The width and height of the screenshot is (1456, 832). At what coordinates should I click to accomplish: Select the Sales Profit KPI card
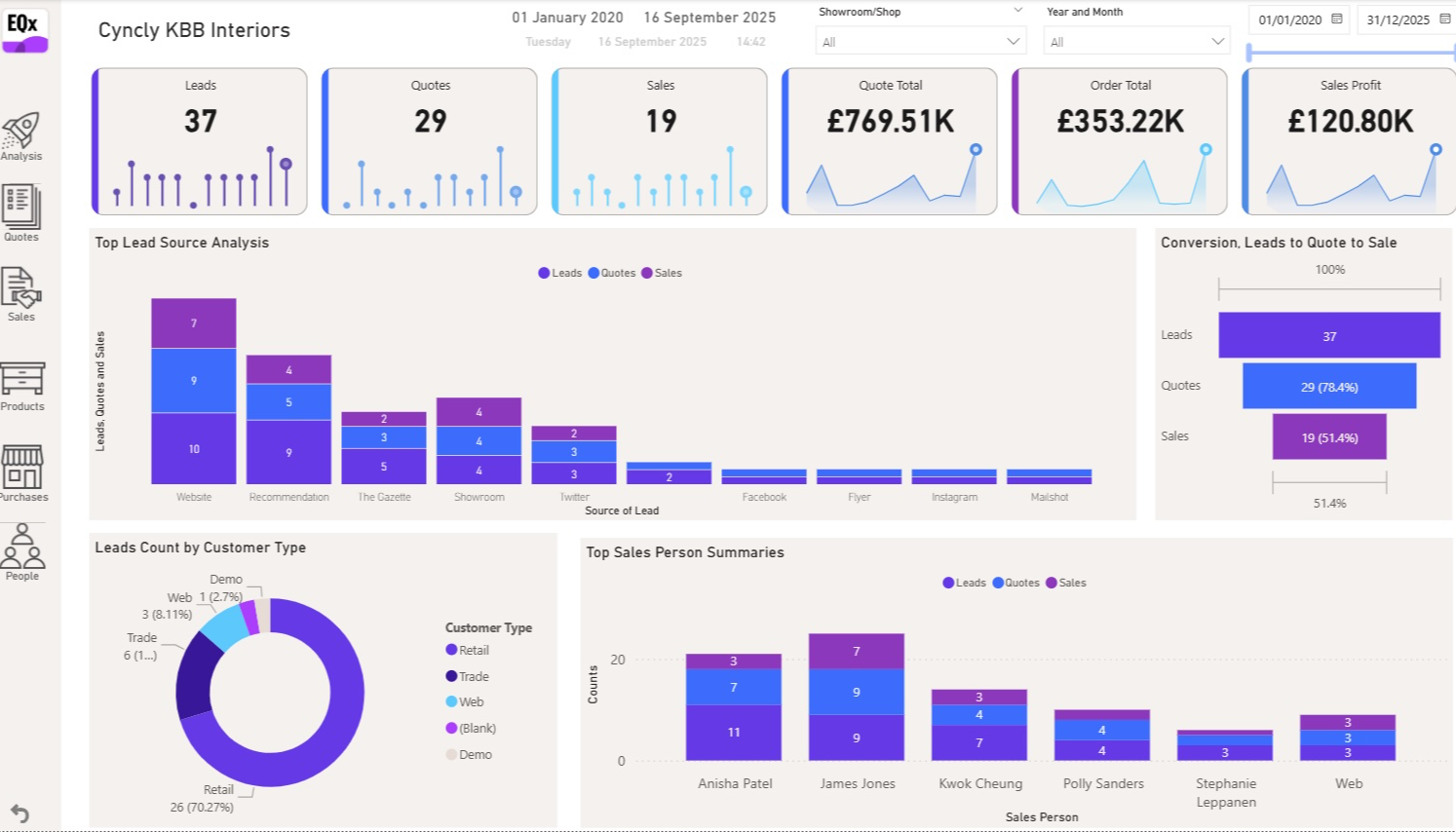click(1350, 141)
